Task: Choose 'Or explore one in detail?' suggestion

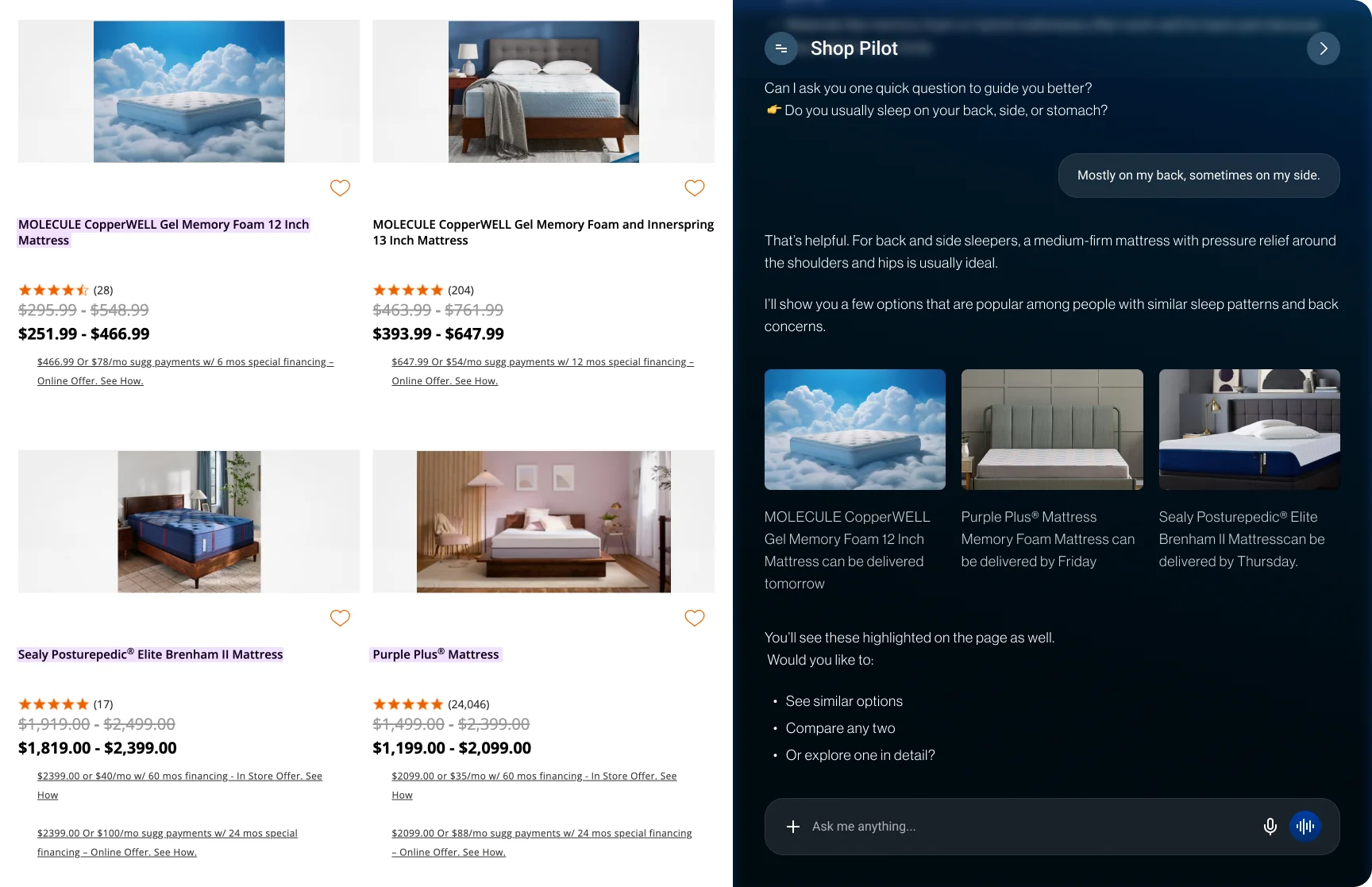Action: click(860, 755)
